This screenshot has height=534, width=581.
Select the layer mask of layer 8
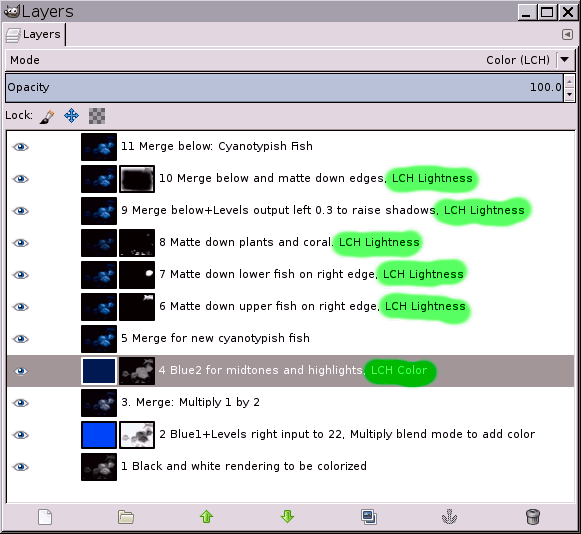coord(137,243)
